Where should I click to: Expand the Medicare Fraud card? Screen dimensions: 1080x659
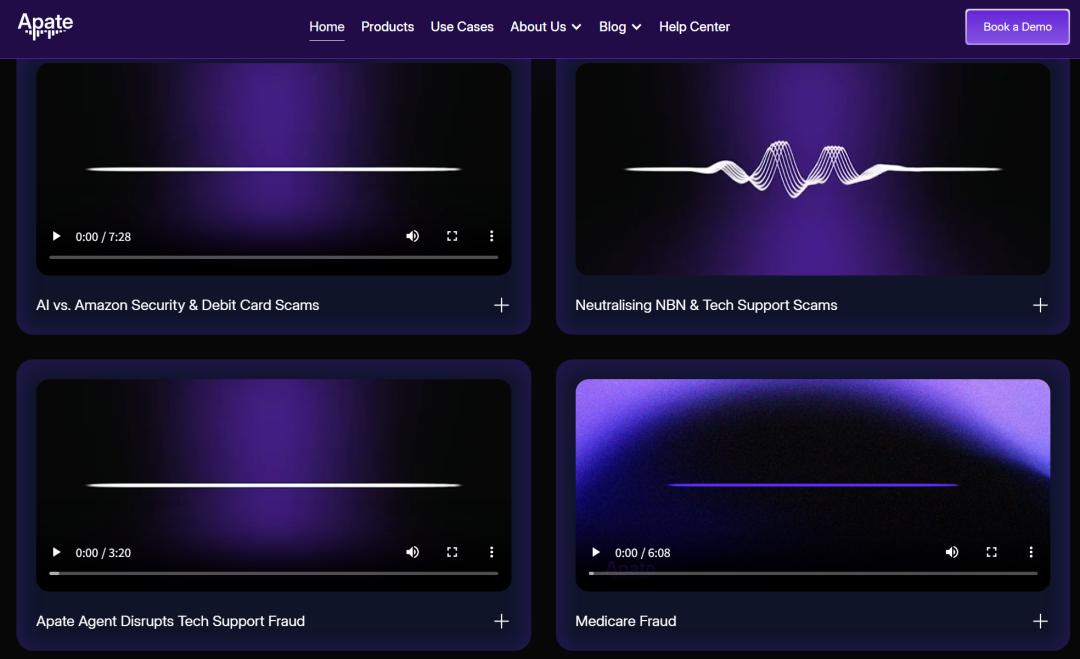(x=1040, y=621)
